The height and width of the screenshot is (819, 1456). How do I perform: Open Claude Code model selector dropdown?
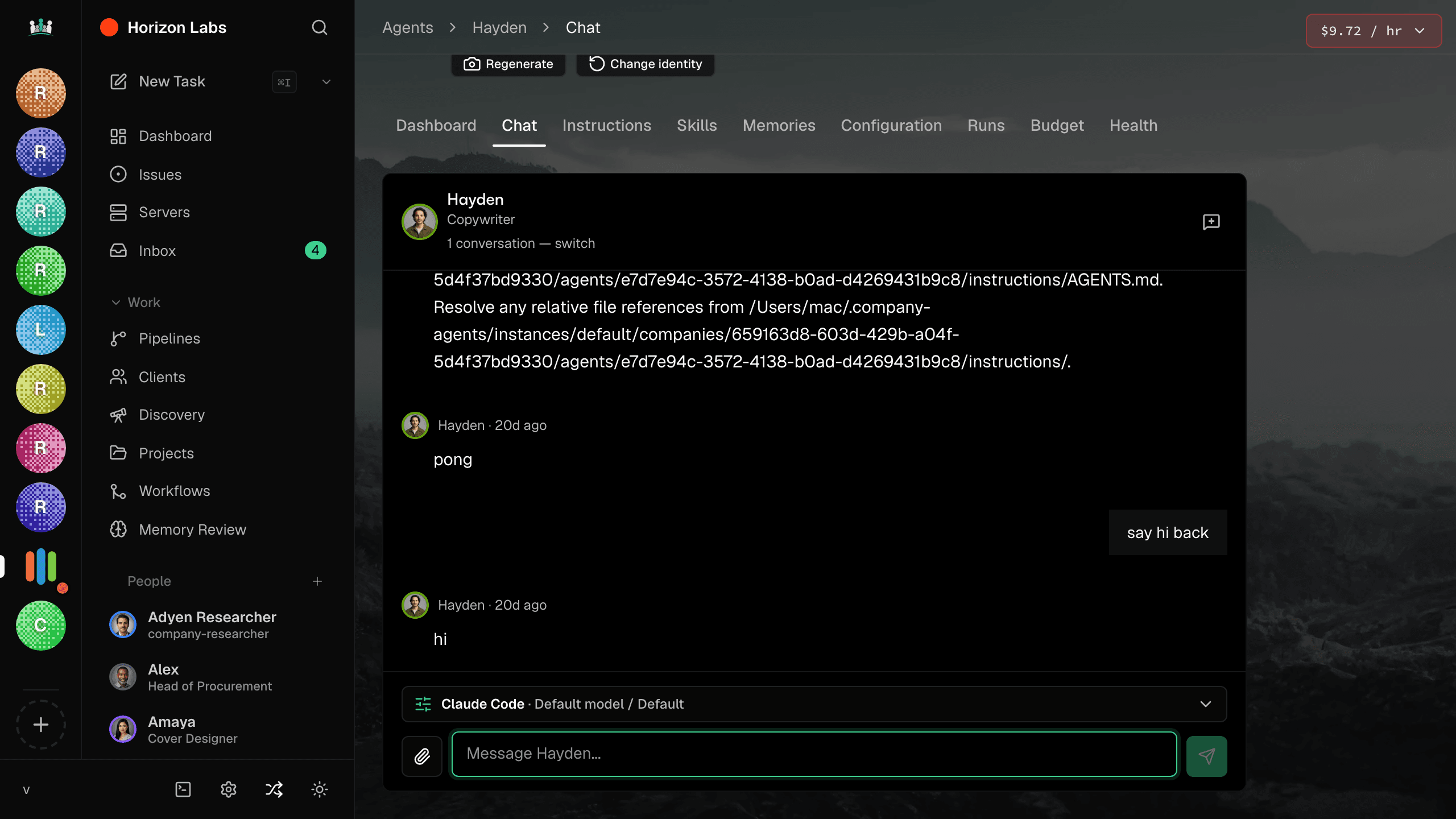pos(814,704)
